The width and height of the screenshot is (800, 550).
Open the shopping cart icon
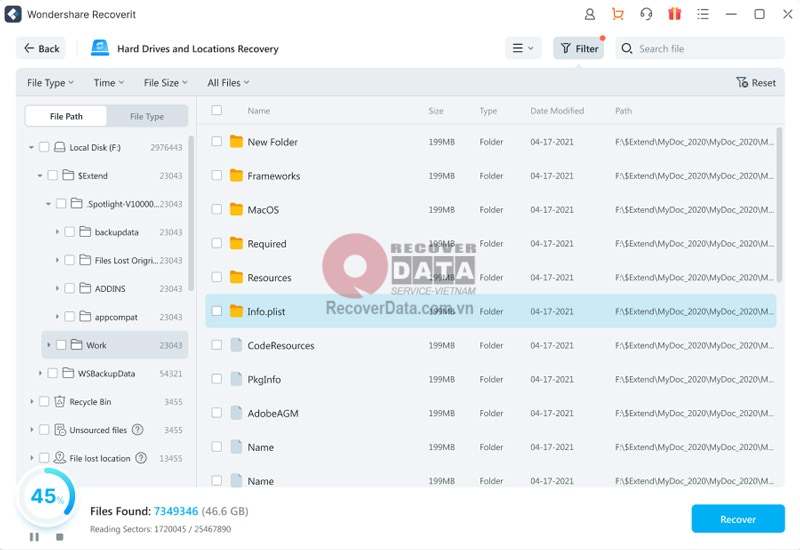pyautogui.click(x=617, y=14)
